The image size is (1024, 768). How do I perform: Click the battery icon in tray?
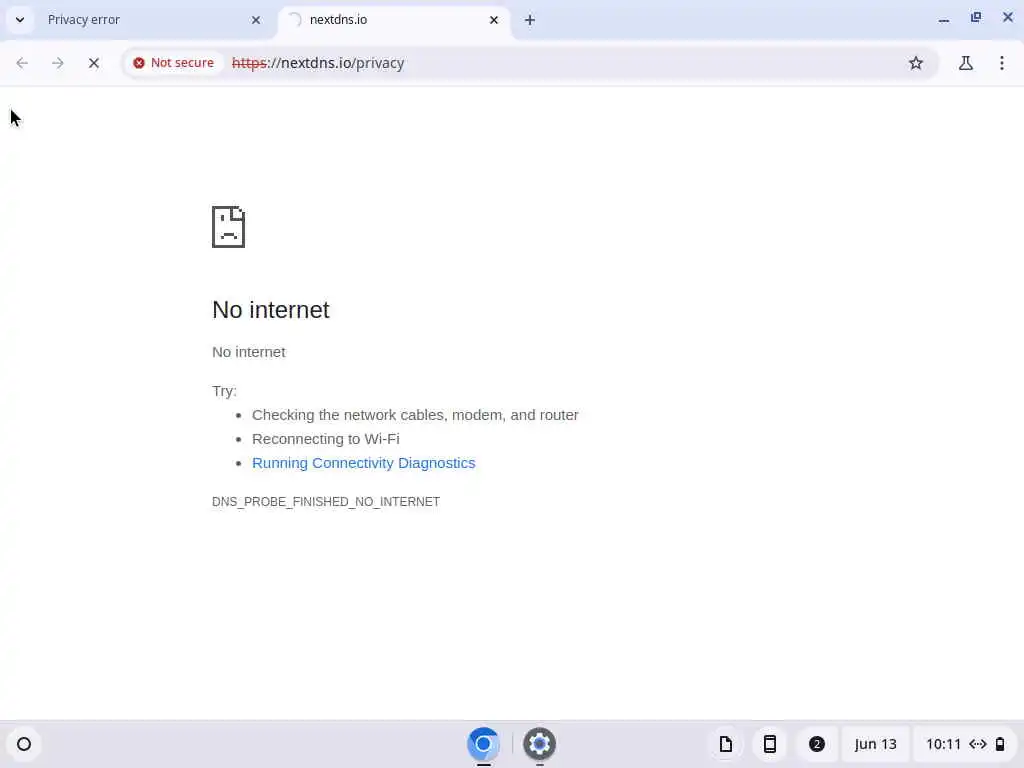pos(1000,744)
